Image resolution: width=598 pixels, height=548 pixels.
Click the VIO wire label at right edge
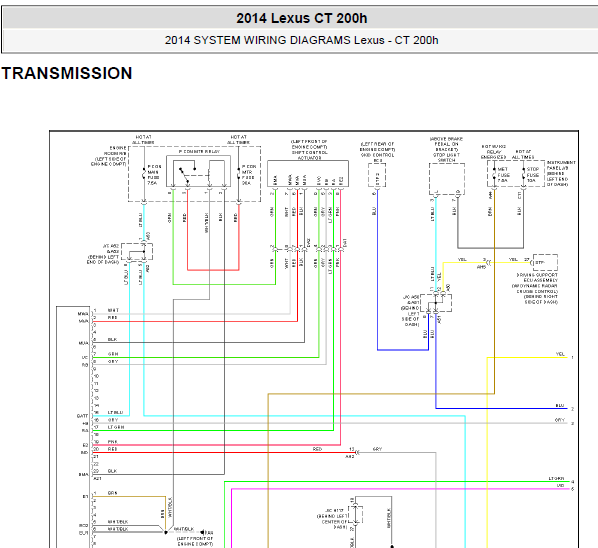[x=560, y=485]
